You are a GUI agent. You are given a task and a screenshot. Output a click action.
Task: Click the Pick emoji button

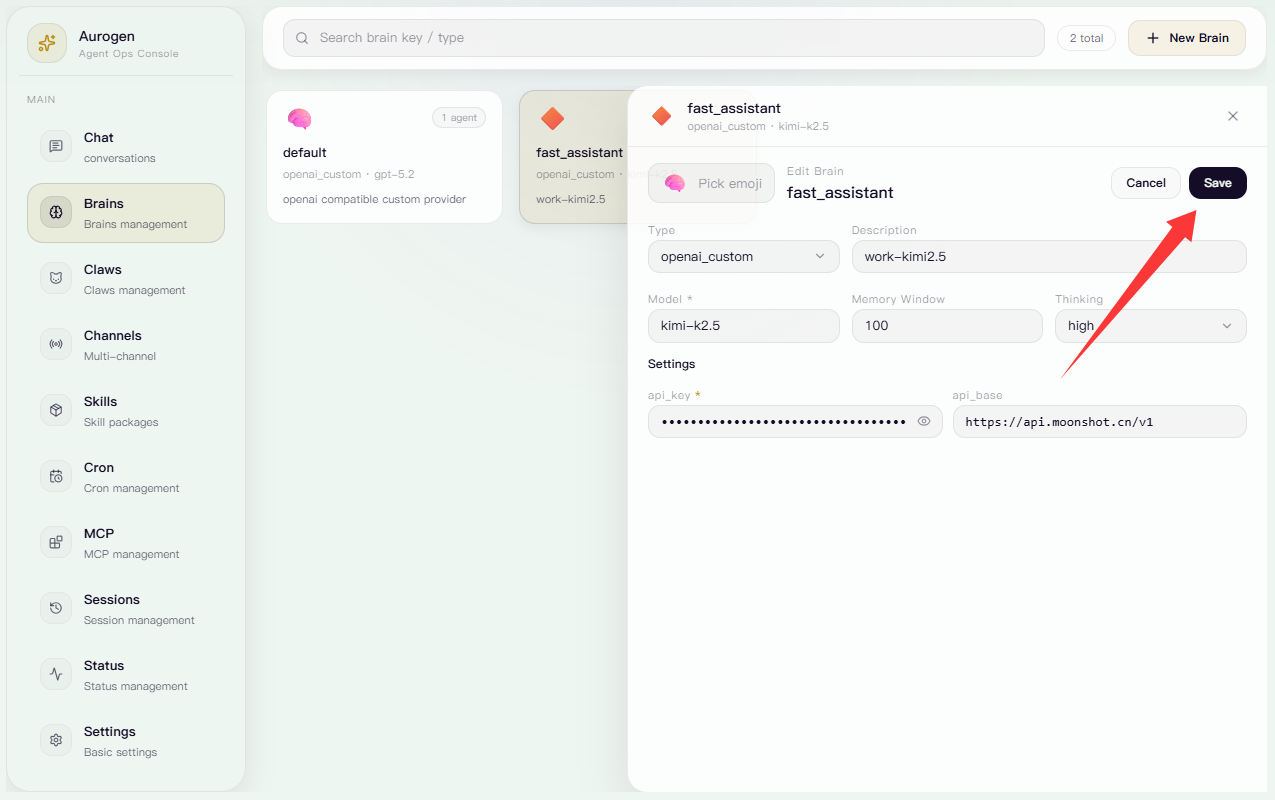711,183
